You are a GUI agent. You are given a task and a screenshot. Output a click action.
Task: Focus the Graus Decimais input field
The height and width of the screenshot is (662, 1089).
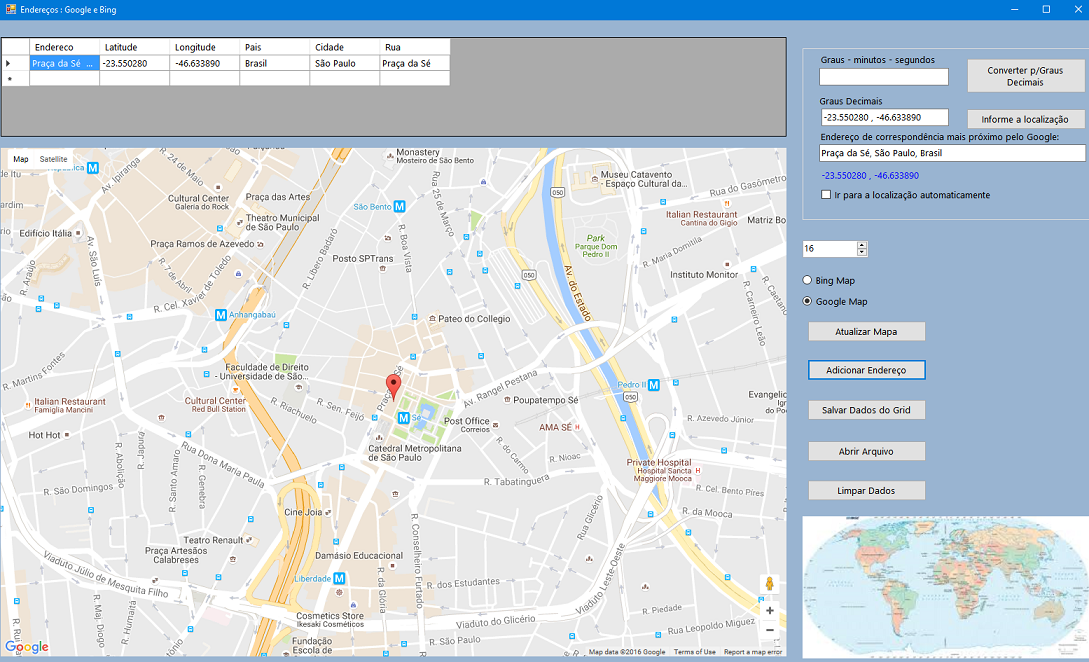[x=883, y=117]
